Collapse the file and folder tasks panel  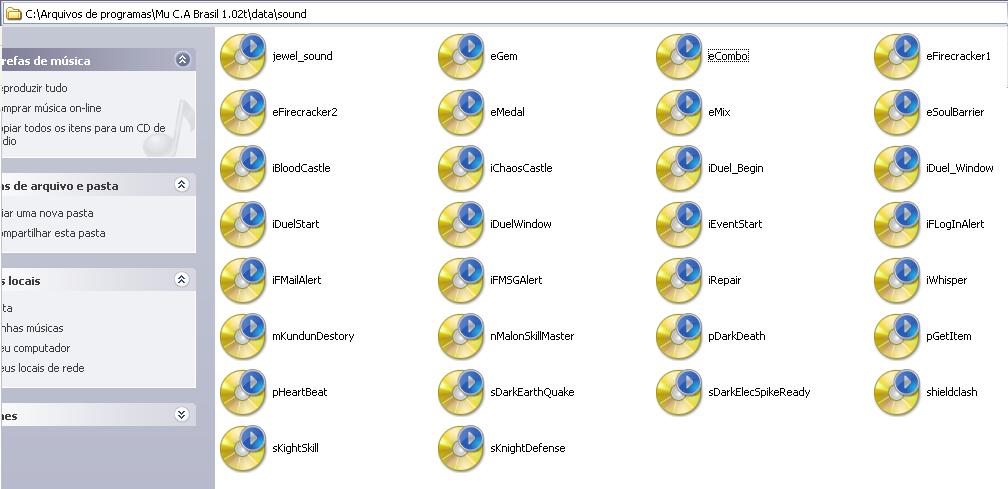tap(182, 185)
